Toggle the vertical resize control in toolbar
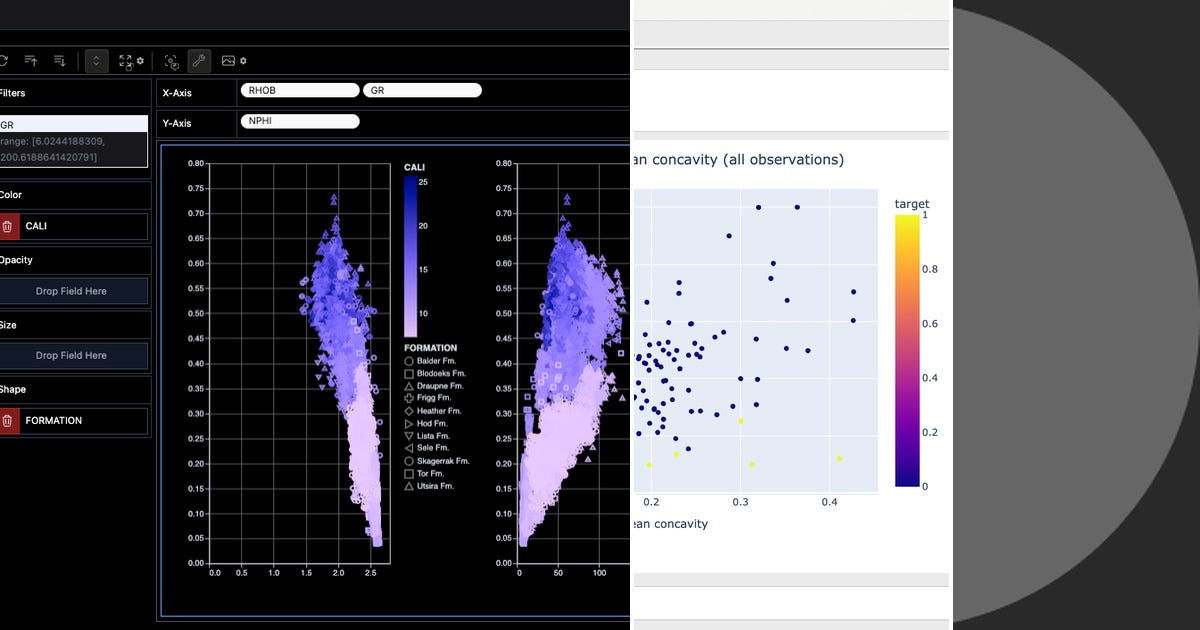The image size is (1200, 630). 96,60
